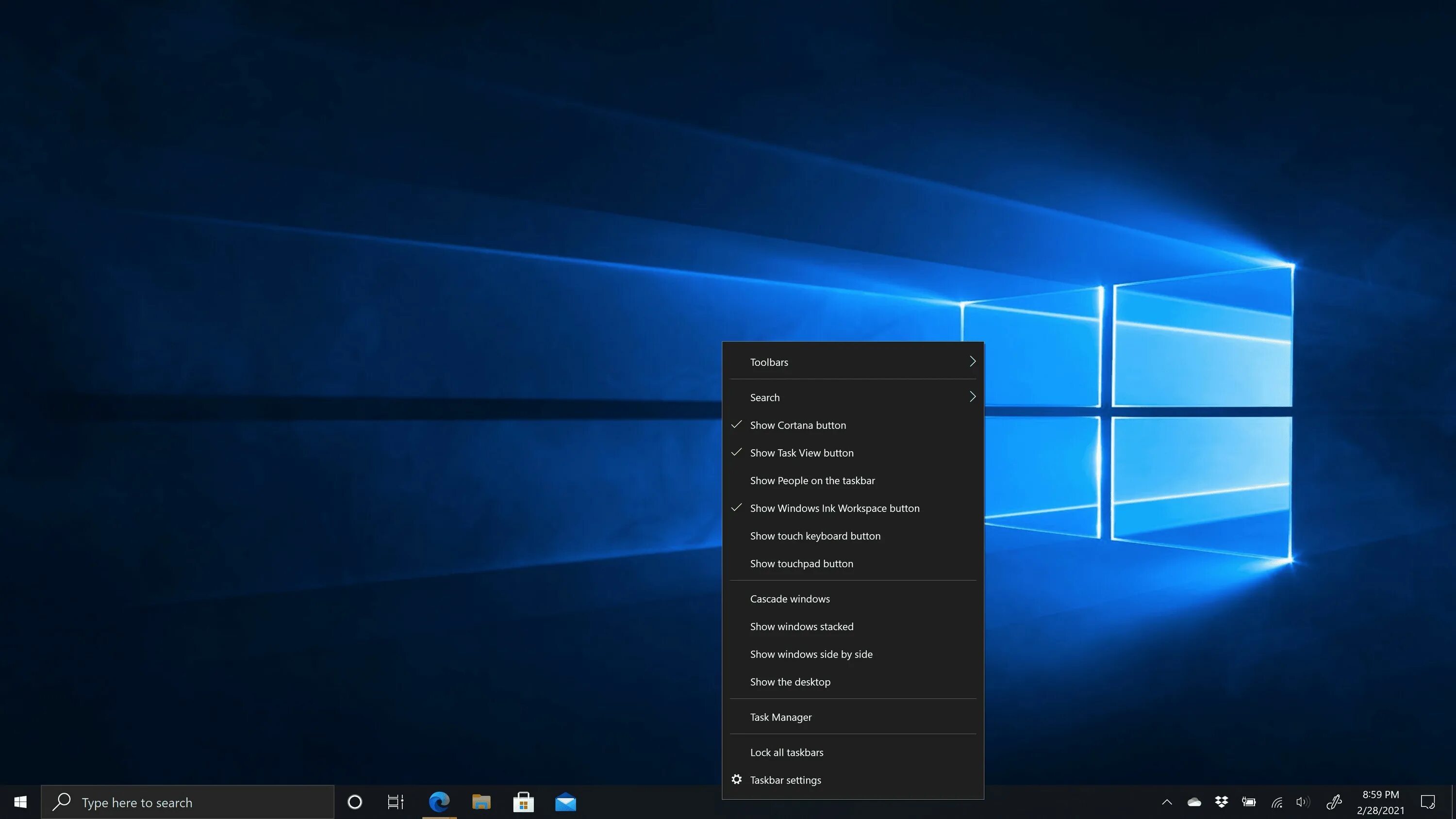Launch Microsoft Edge from the taskbar
1456x819 pixels.
click(439, 802)
